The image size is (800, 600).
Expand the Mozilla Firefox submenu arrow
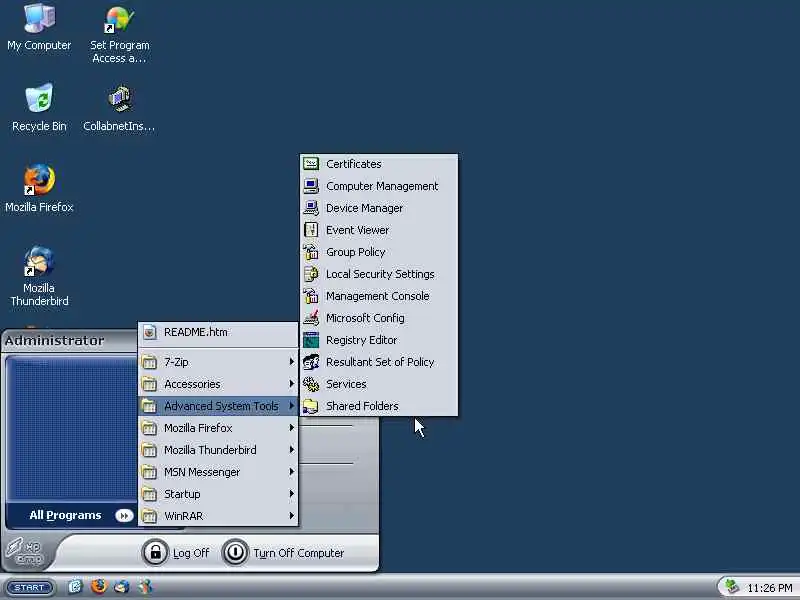point(291,428)
